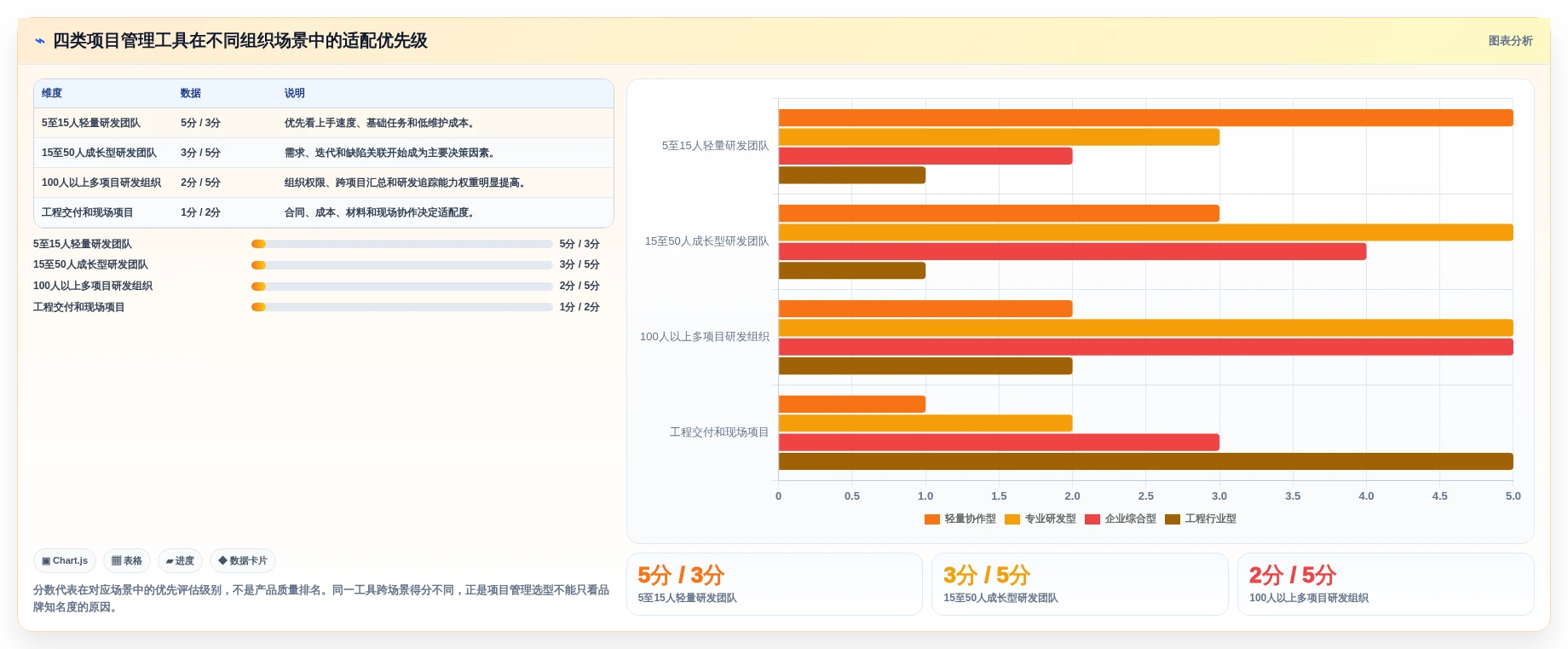Toggle the 企业综合型 legend swatch
The image size is (1568, 649).
(1092, 519)
